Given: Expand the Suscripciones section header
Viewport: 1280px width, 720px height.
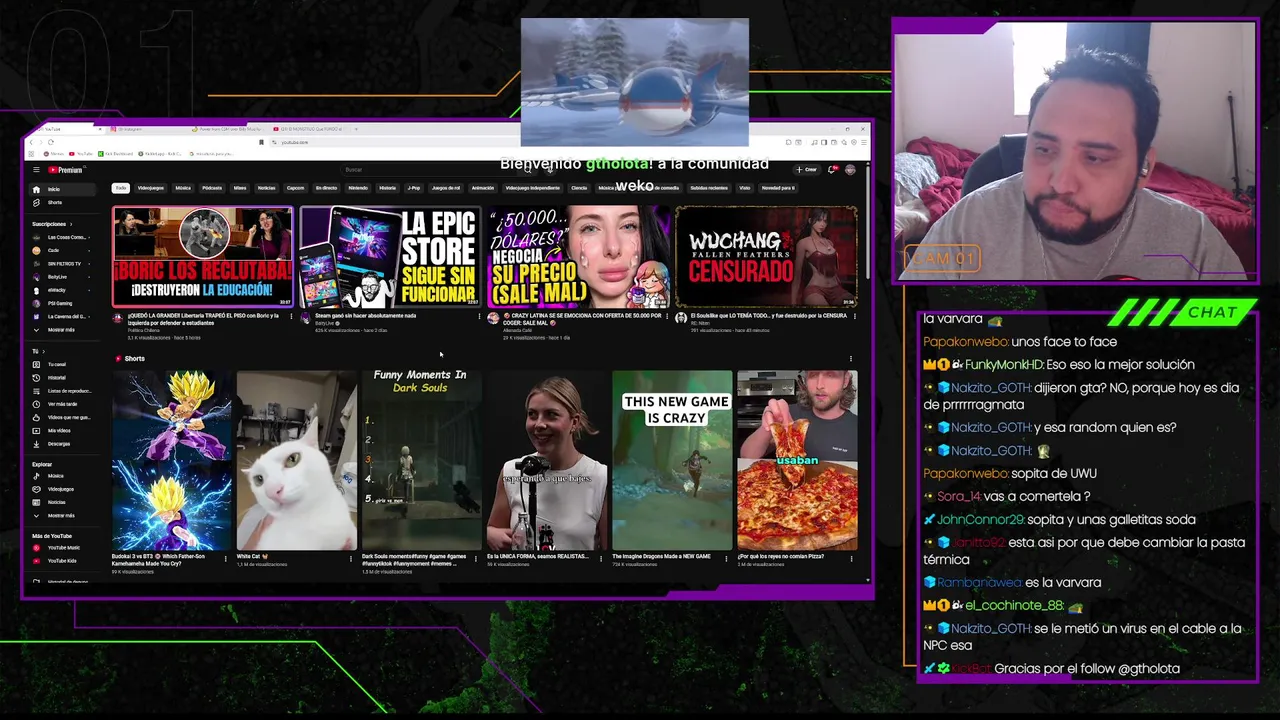Looking at the screenshot, I should click(x=51, y=224).
